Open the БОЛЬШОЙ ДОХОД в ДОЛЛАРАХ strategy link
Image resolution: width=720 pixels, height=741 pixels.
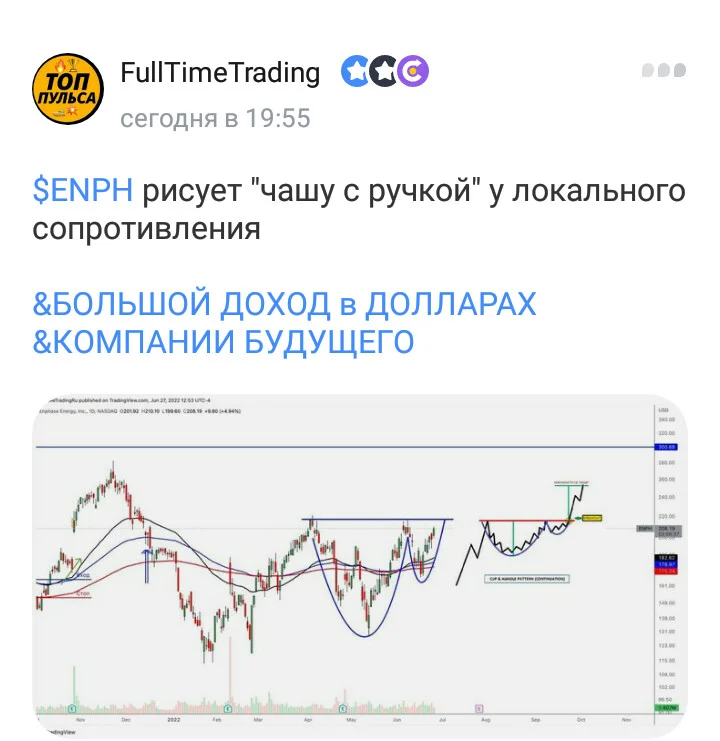tap(284, 303)
